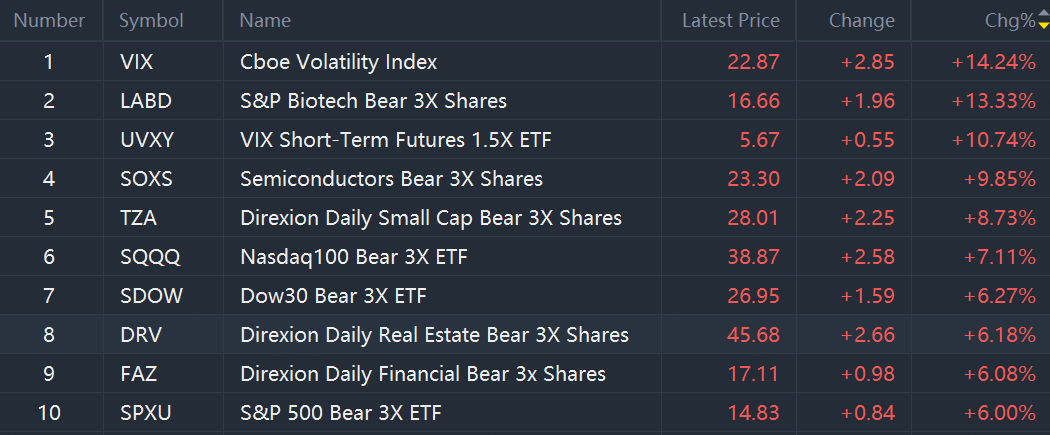Select the Dow30 Bear 3X ETF name
This screenshot has width=1050, height=435.
coord(340,296)
